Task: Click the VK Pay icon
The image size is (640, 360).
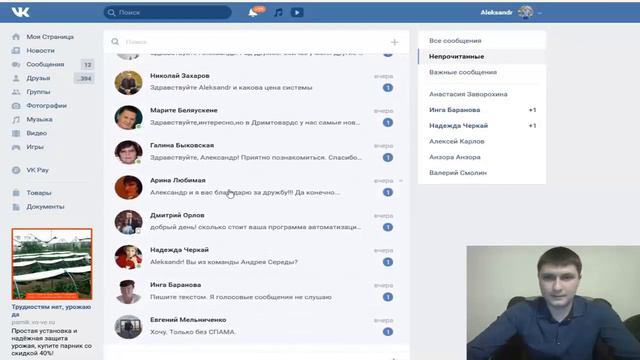Action: point(16,170)
